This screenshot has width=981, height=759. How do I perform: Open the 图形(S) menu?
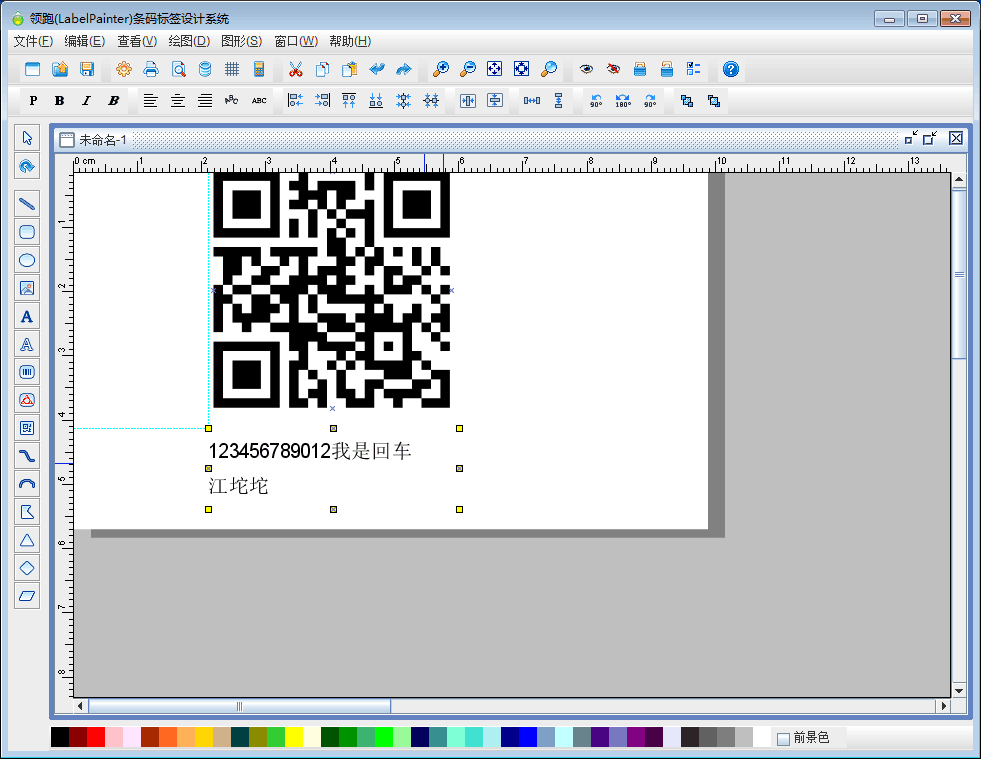pyautogui.click(x=241, y=41)
